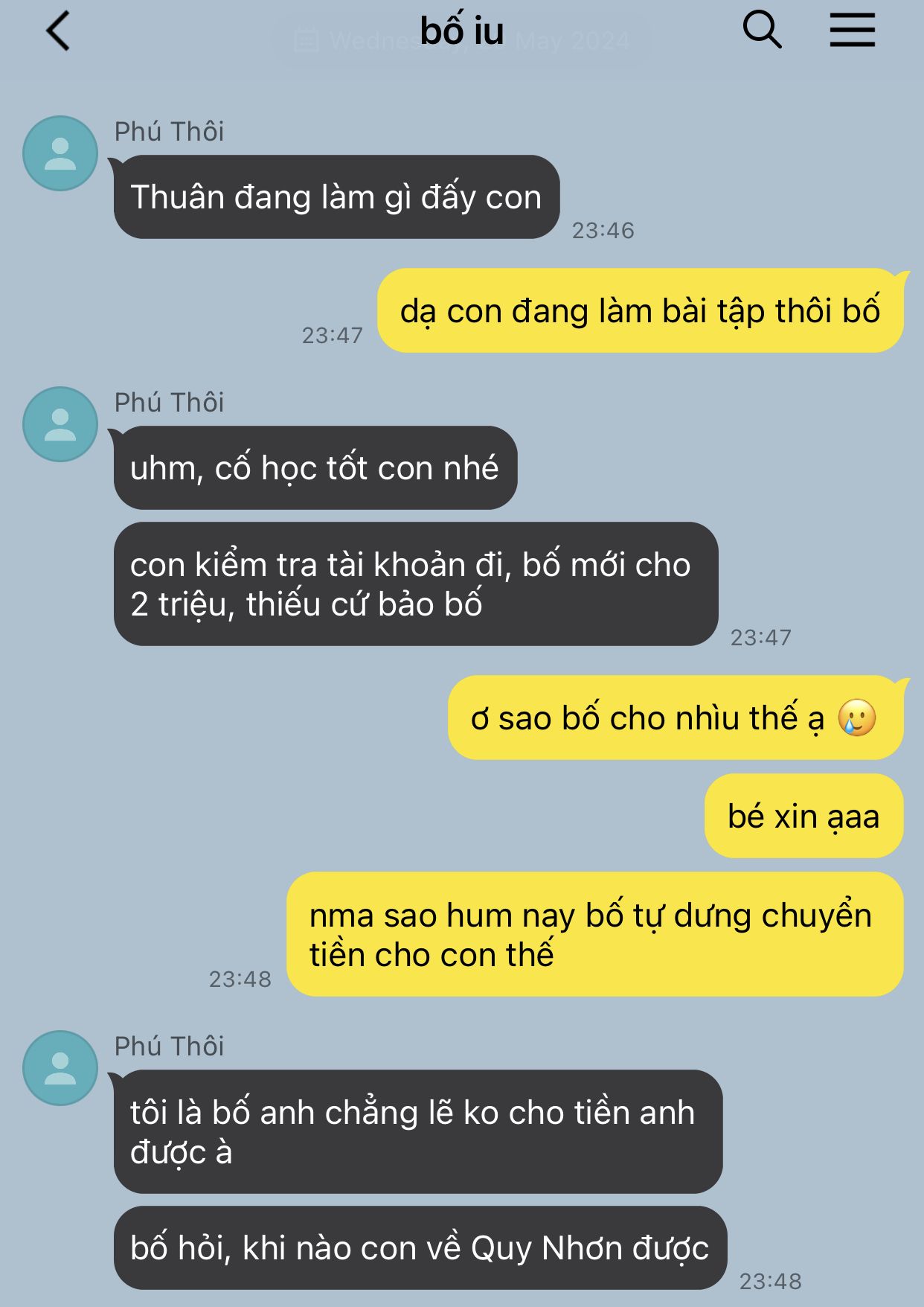Screen dimensions: 924x1307
Task: Select the 'khi nào con về Quy Nhơn' message
Action: (420, 1248)
